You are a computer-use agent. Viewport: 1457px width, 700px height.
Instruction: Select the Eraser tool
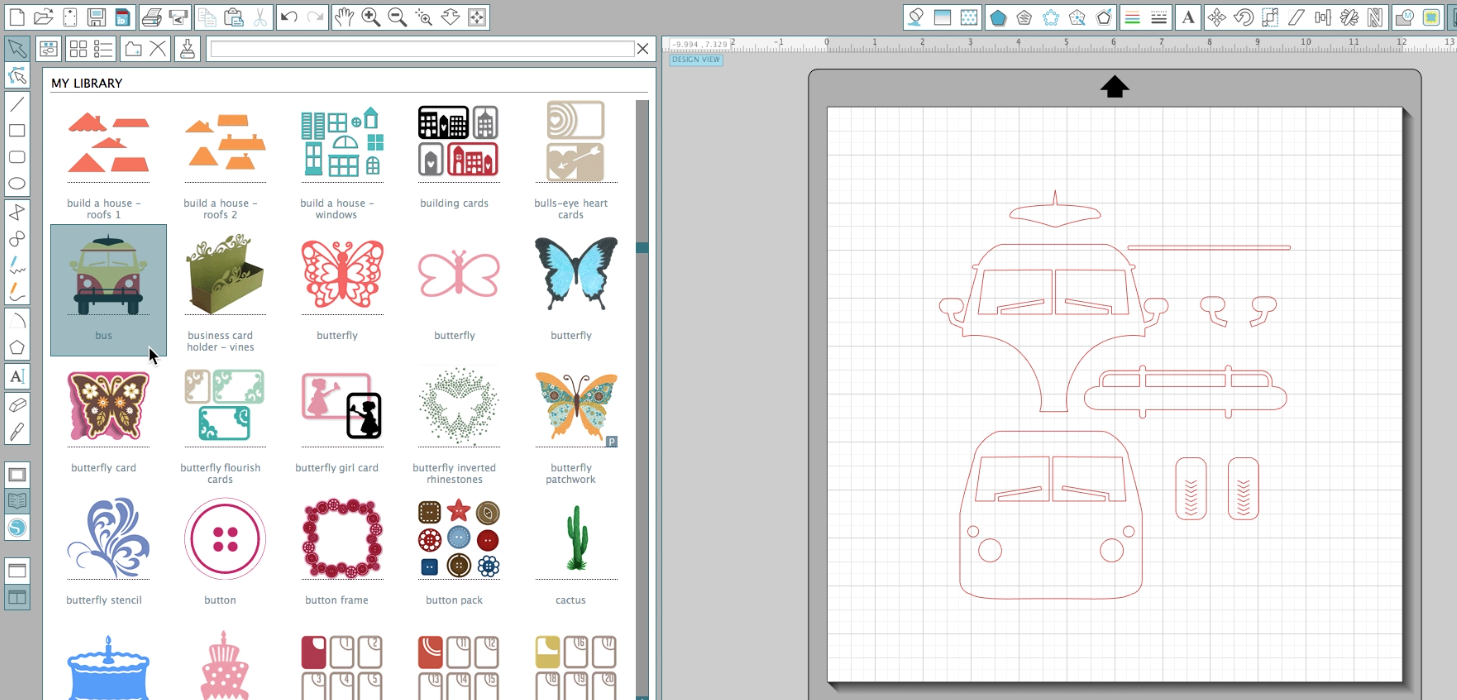tap(17, 405)
